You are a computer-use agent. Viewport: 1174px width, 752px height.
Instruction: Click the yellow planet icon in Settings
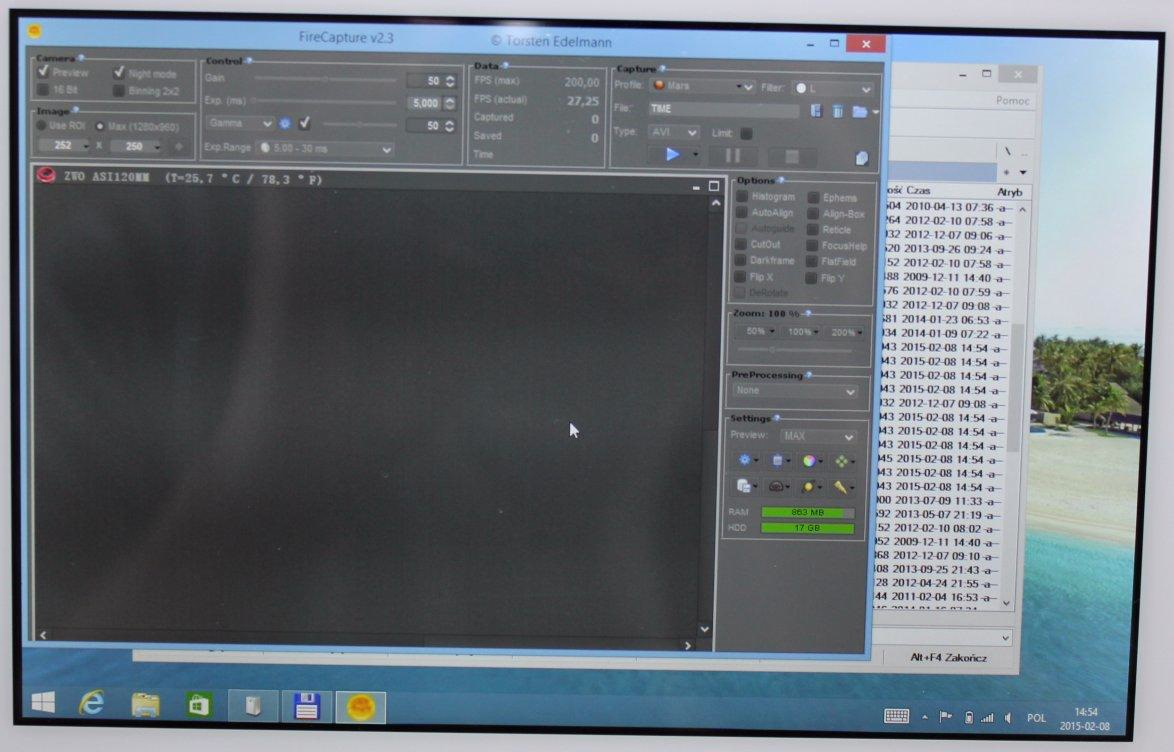pos(808,487)
